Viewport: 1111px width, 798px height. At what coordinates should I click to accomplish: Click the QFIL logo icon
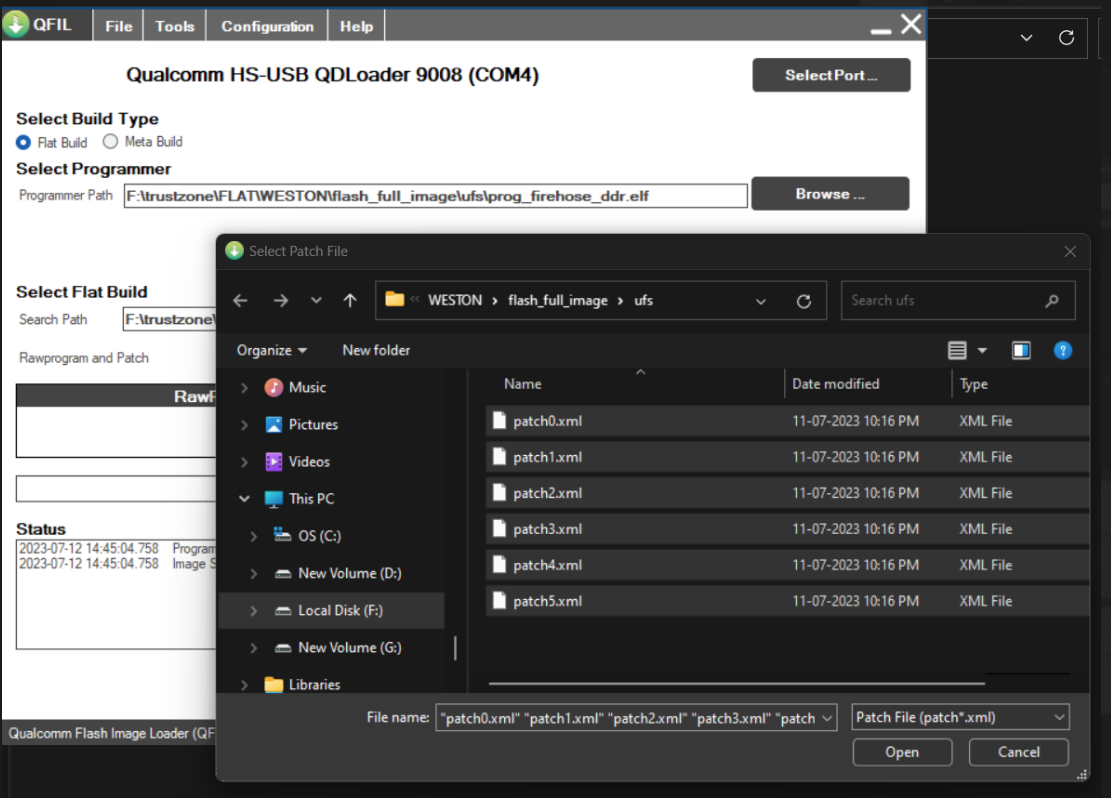tap(16, 24)
